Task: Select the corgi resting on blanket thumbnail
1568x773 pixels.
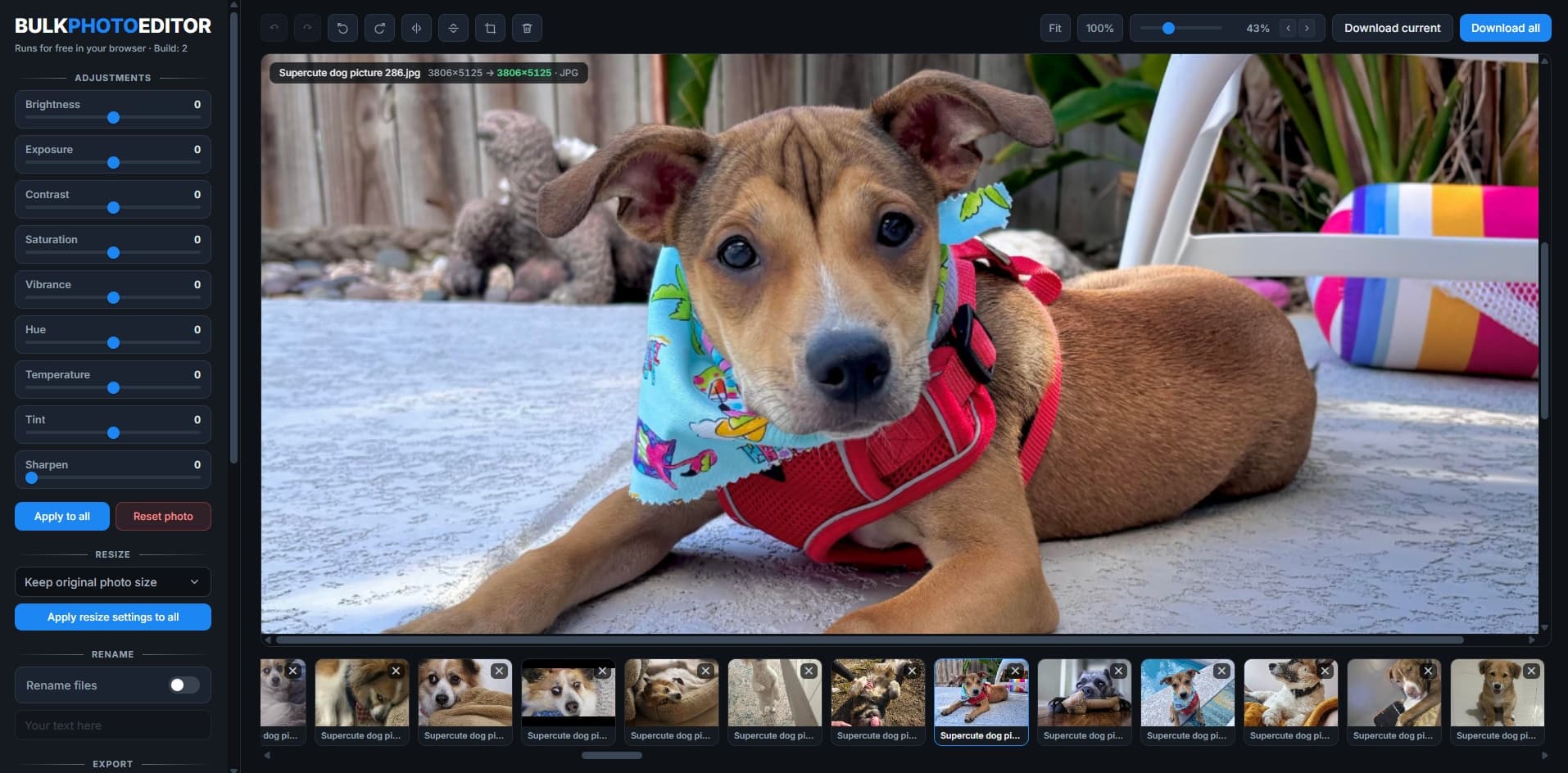Action: (x=465, y=703)
